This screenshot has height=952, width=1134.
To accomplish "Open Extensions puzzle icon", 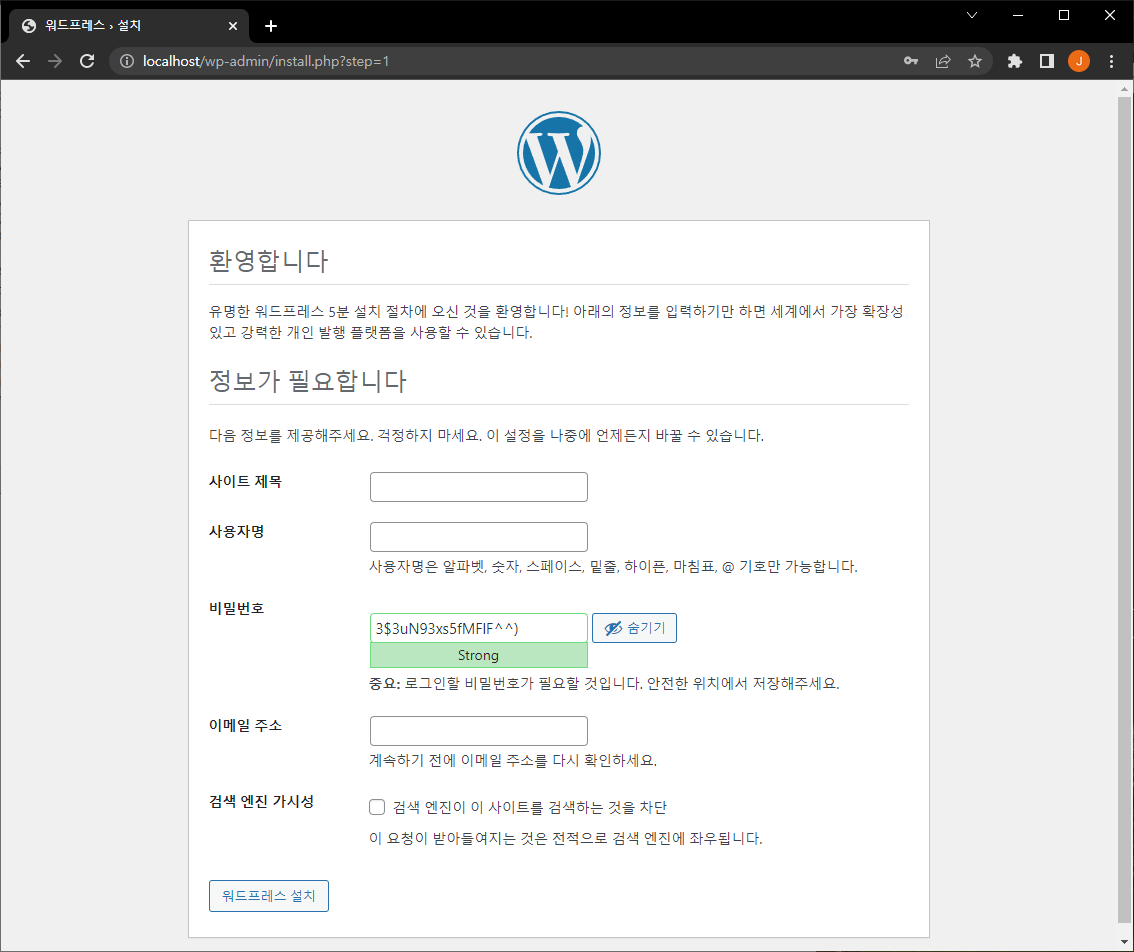I will 1015,61.
